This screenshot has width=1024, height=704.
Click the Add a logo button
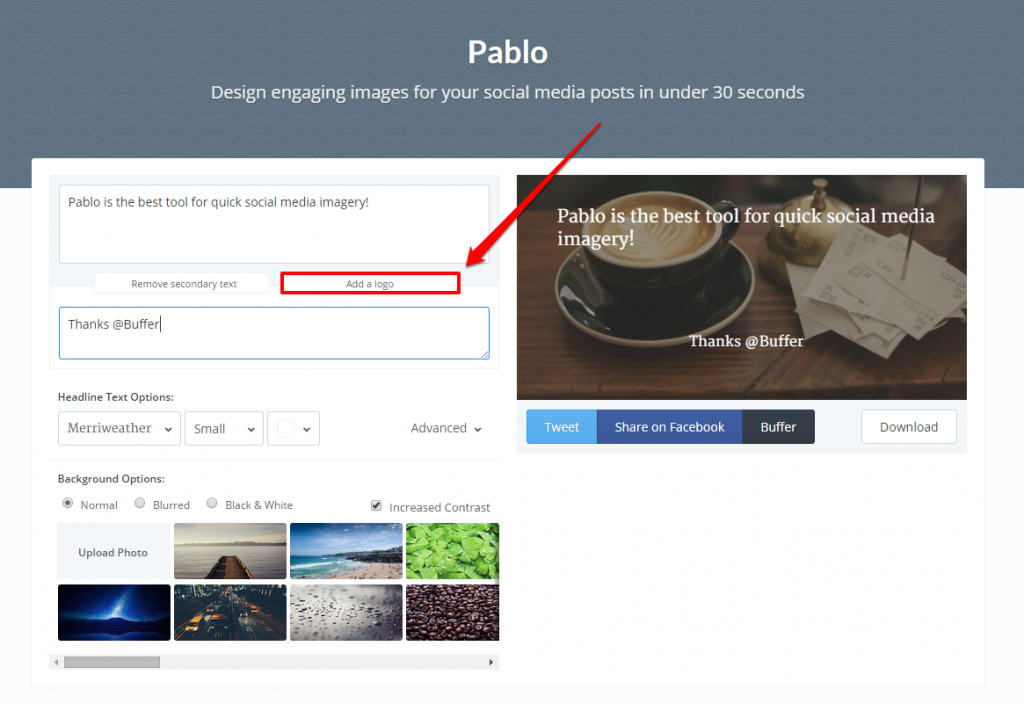[370, 284]
